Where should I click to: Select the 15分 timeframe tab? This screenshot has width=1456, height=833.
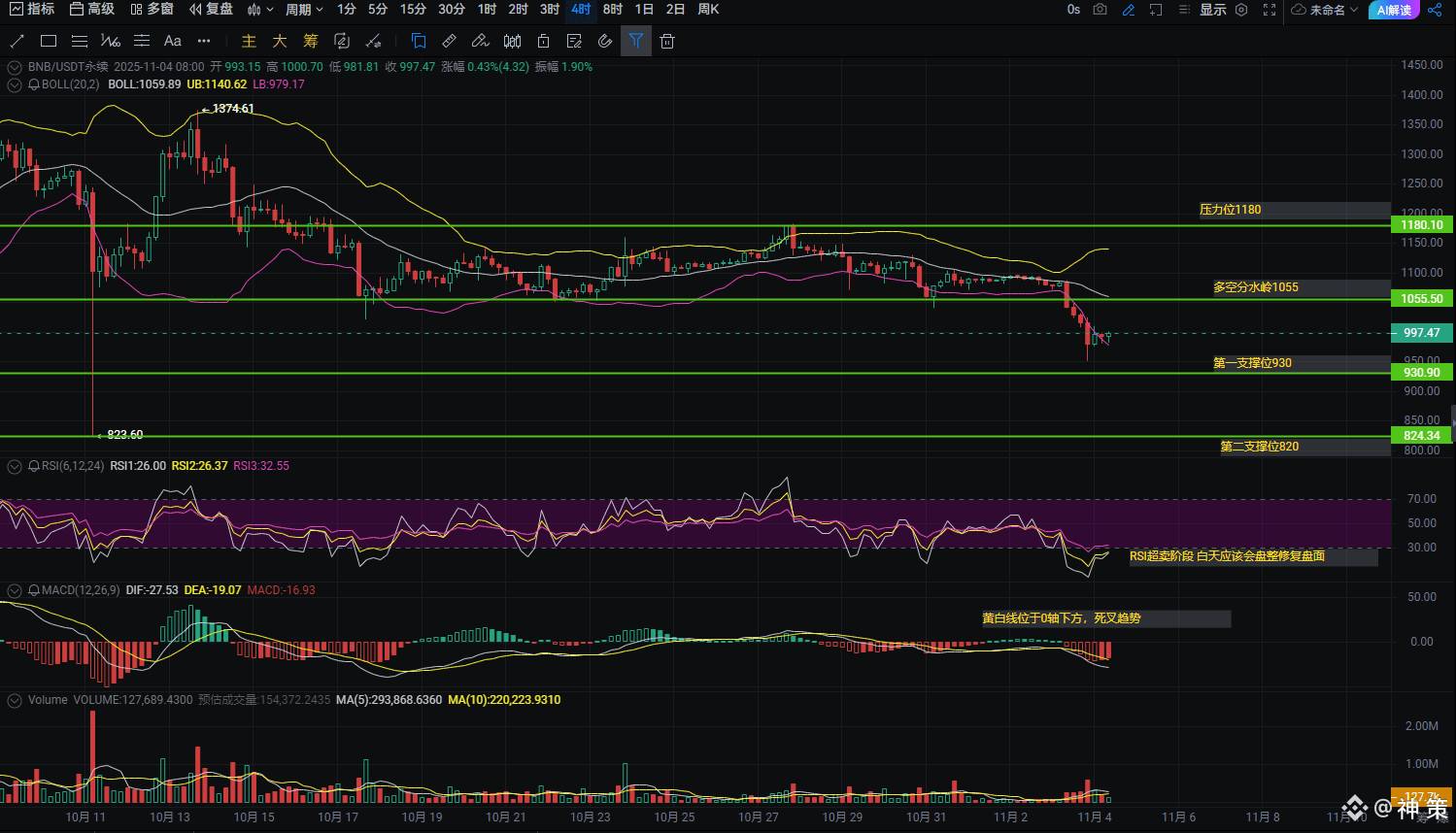[413, 10]
